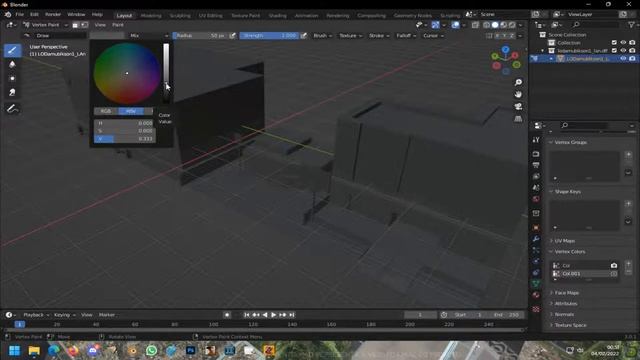The image size is (640, 360).
Task: Toggle gizmo display button in header
Action: [x=436, y=25]
